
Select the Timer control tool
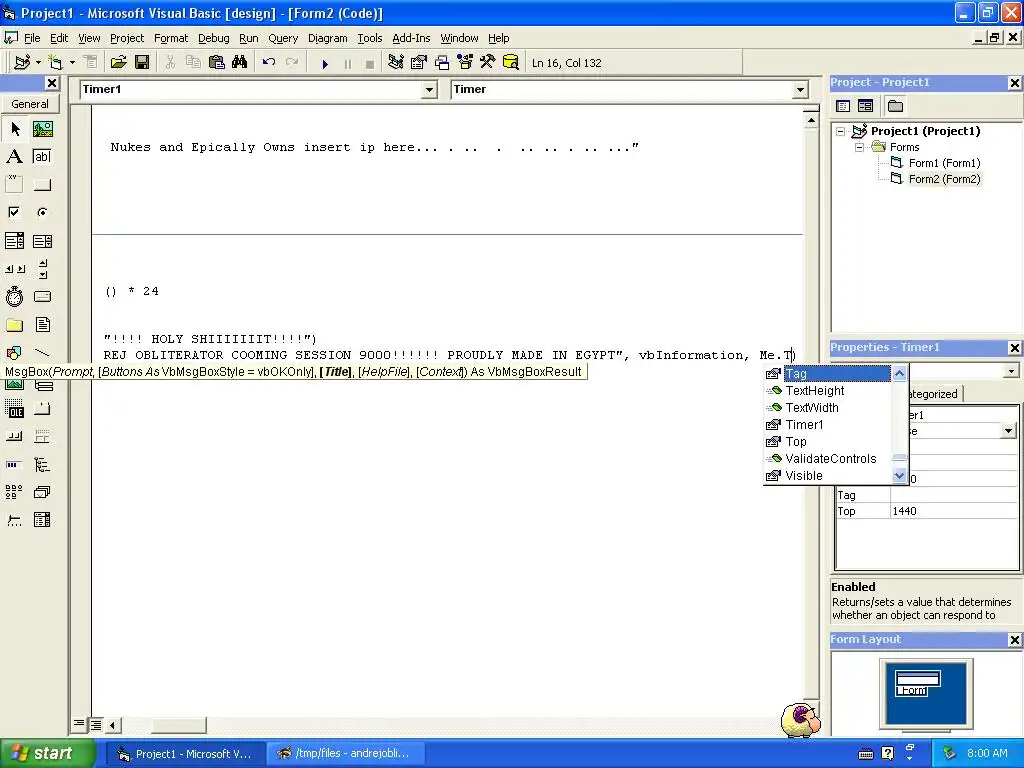click(14, 296)
